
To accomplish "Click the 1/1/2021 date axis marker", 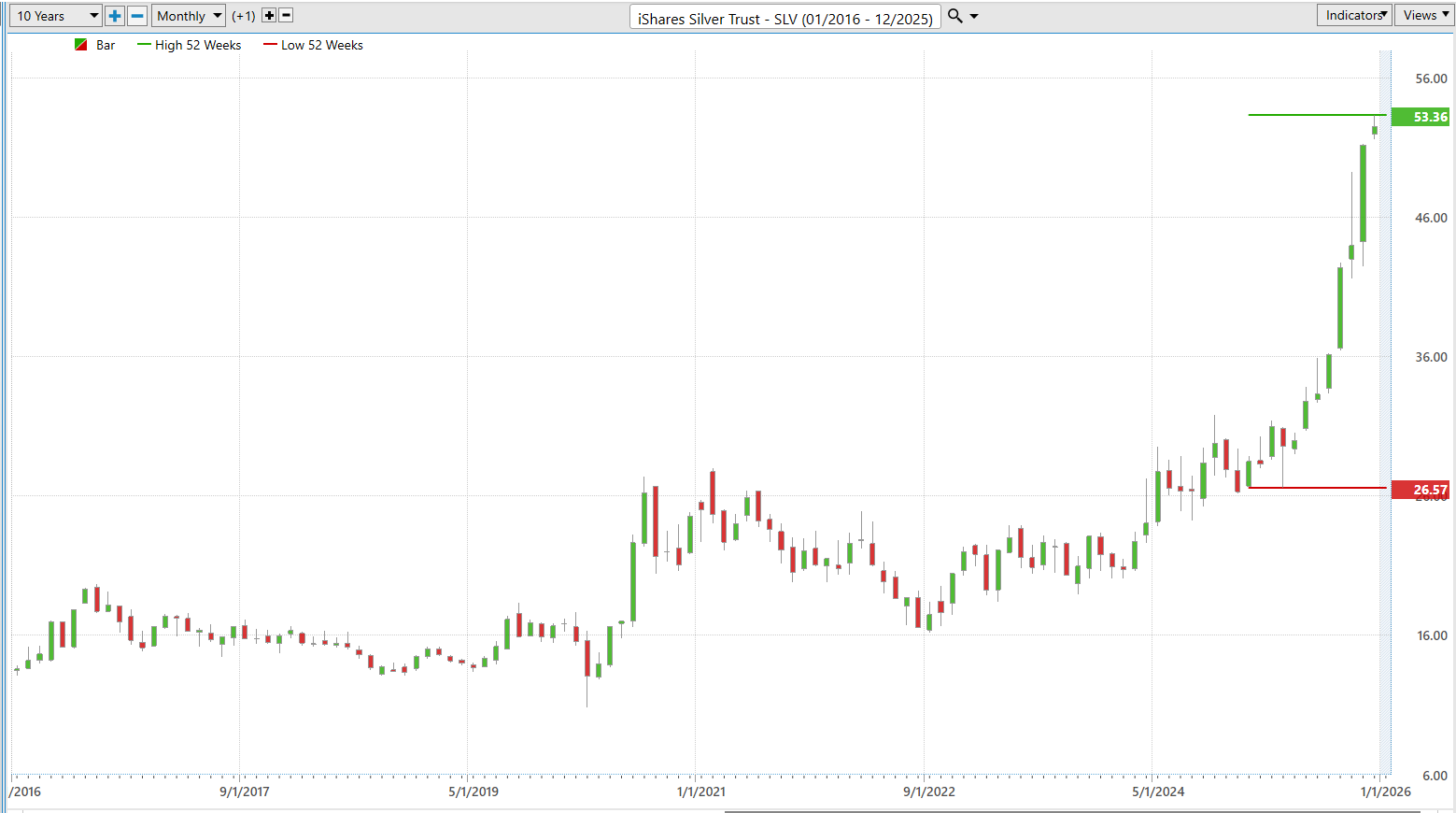I will (x=700, y=792).
